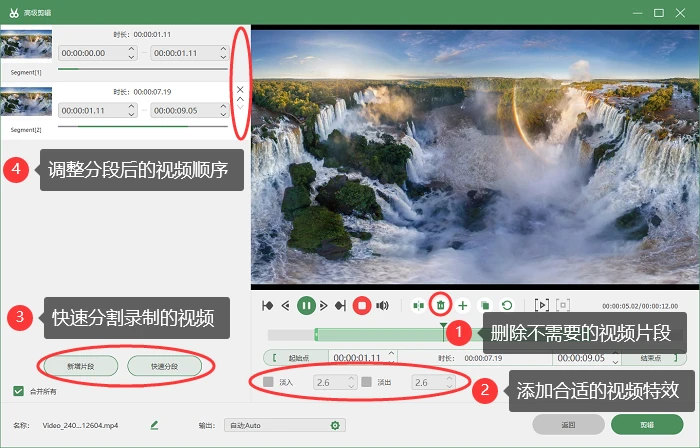Viewport: 700px width, 448px height.
Task: Mute audio with the speaker icon
Action: pos(382,306)
